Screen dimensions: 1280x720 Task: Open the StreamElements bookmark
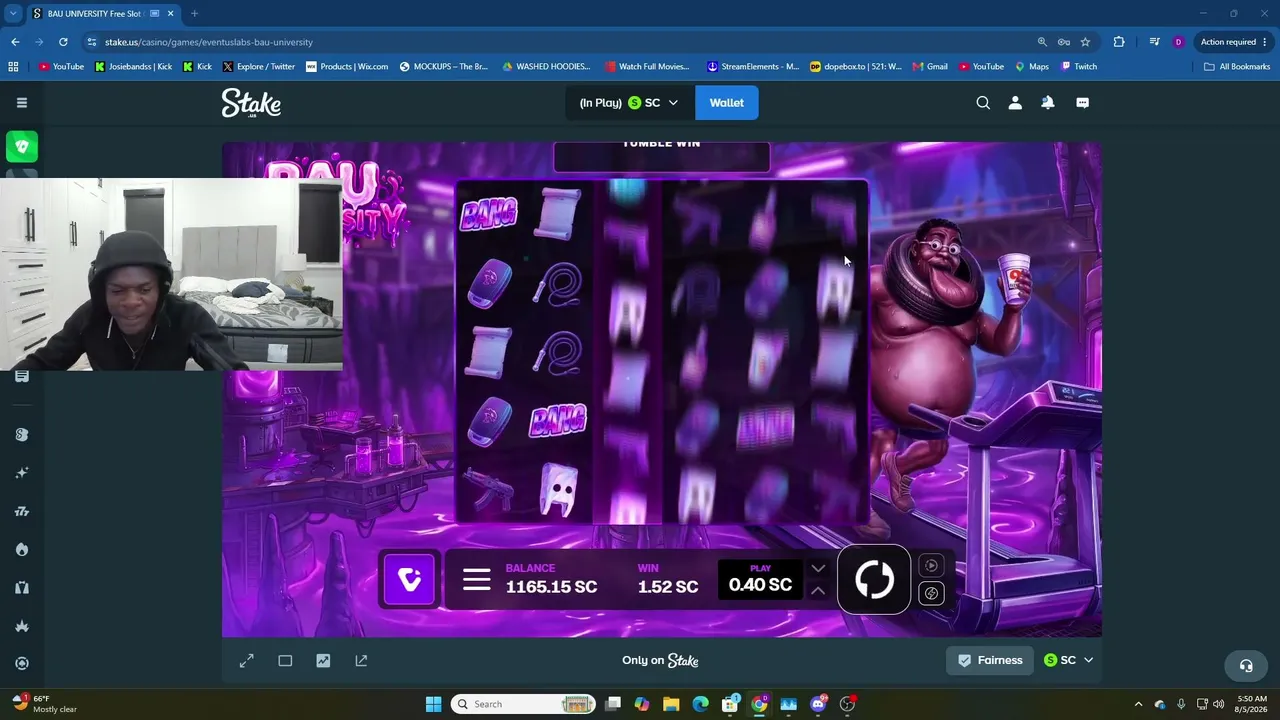tap(753, 67)
